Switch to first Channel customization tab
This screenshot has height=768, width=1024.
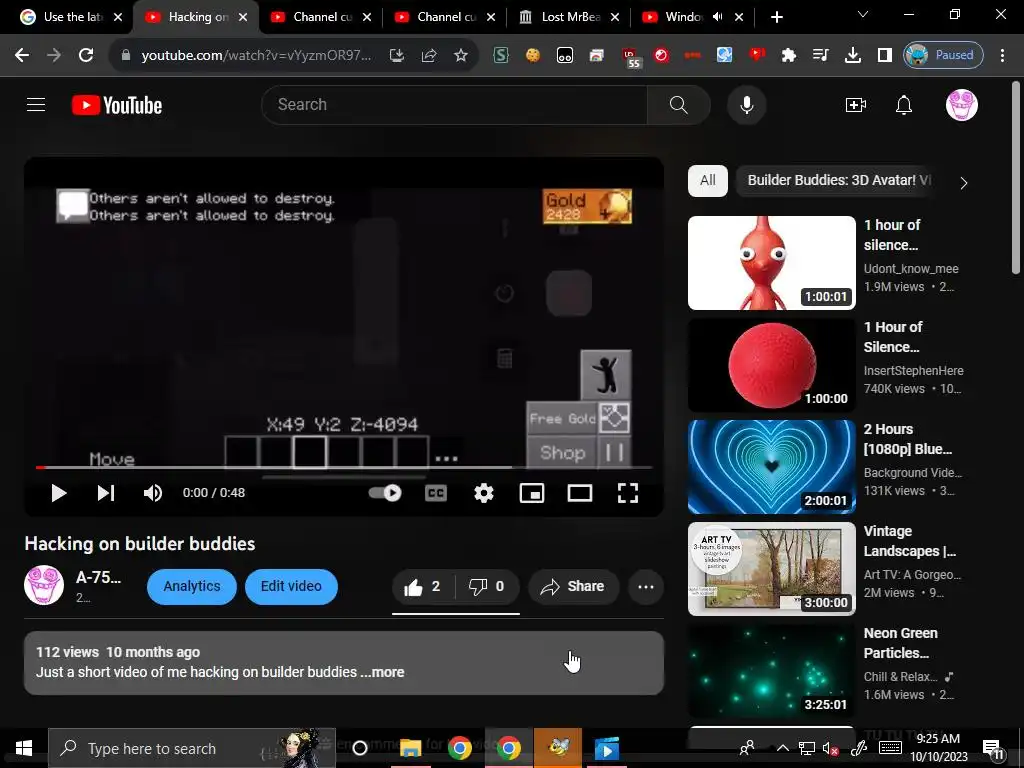click(x=321, y=17)
